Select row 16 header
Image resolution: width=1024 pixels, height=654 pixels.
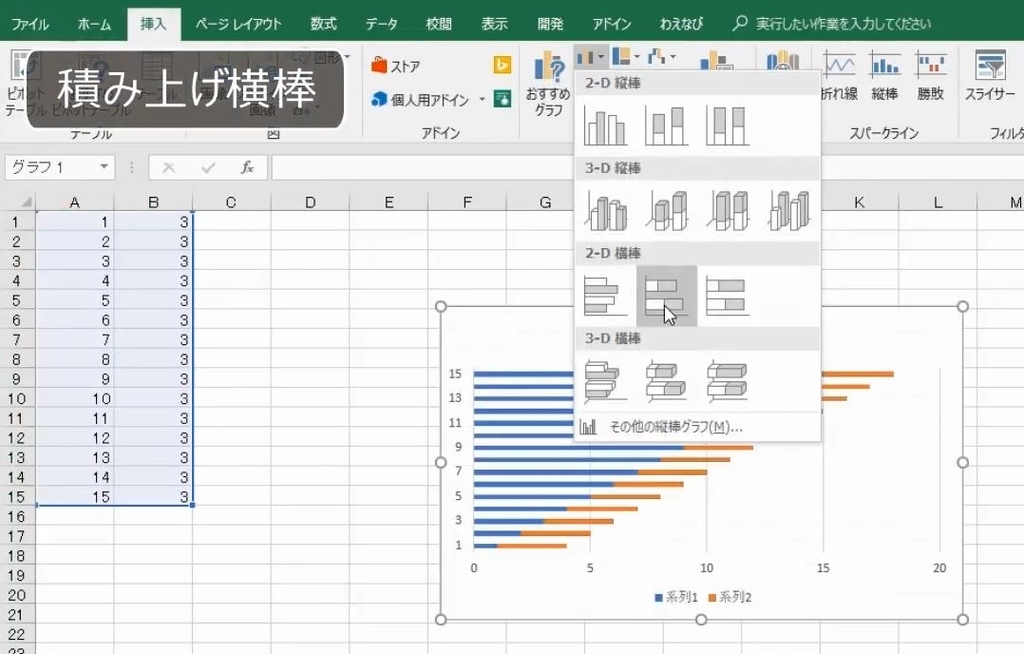coord(17,516)
